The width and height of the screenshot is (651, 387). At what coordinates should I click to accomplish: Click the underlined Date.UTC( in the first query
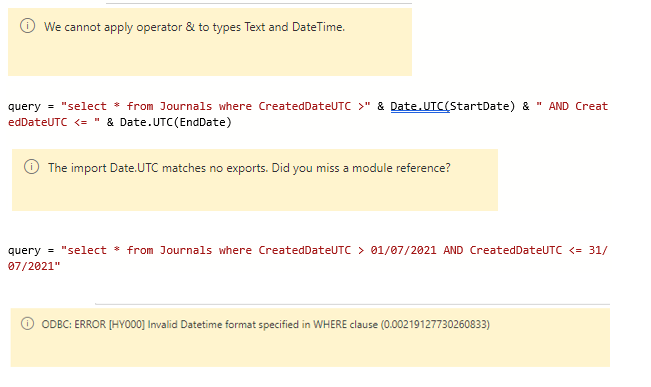coord(420,106)
